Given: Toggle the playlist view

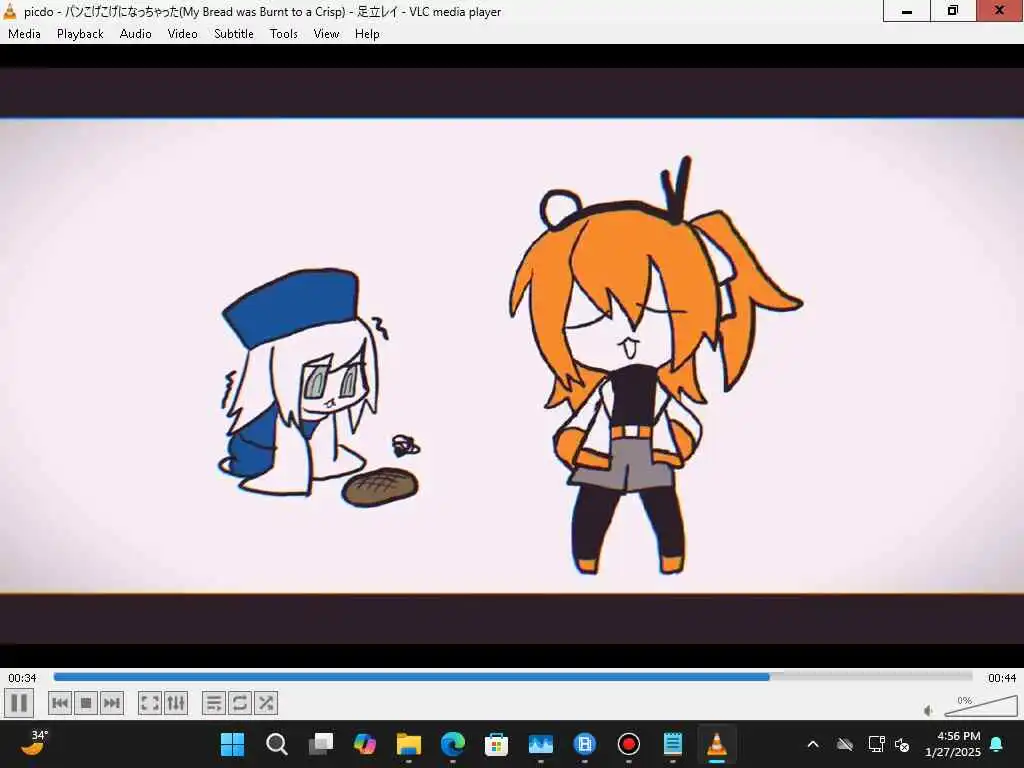Looking at the screenshot, I should tap(214, 703).
